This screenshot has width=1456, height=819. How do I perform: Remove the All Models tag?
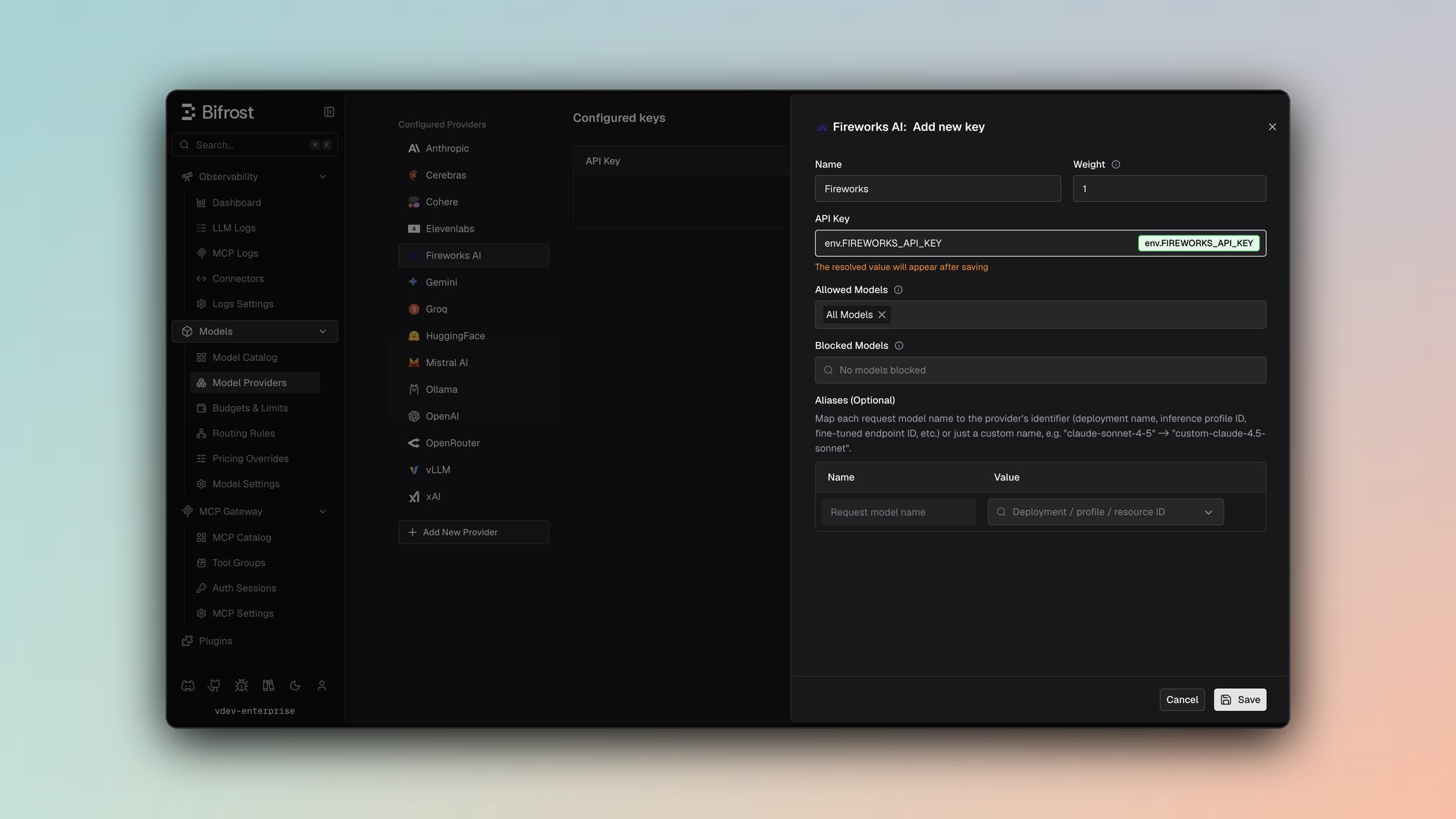pyautogui.click(x=882, y=315)
